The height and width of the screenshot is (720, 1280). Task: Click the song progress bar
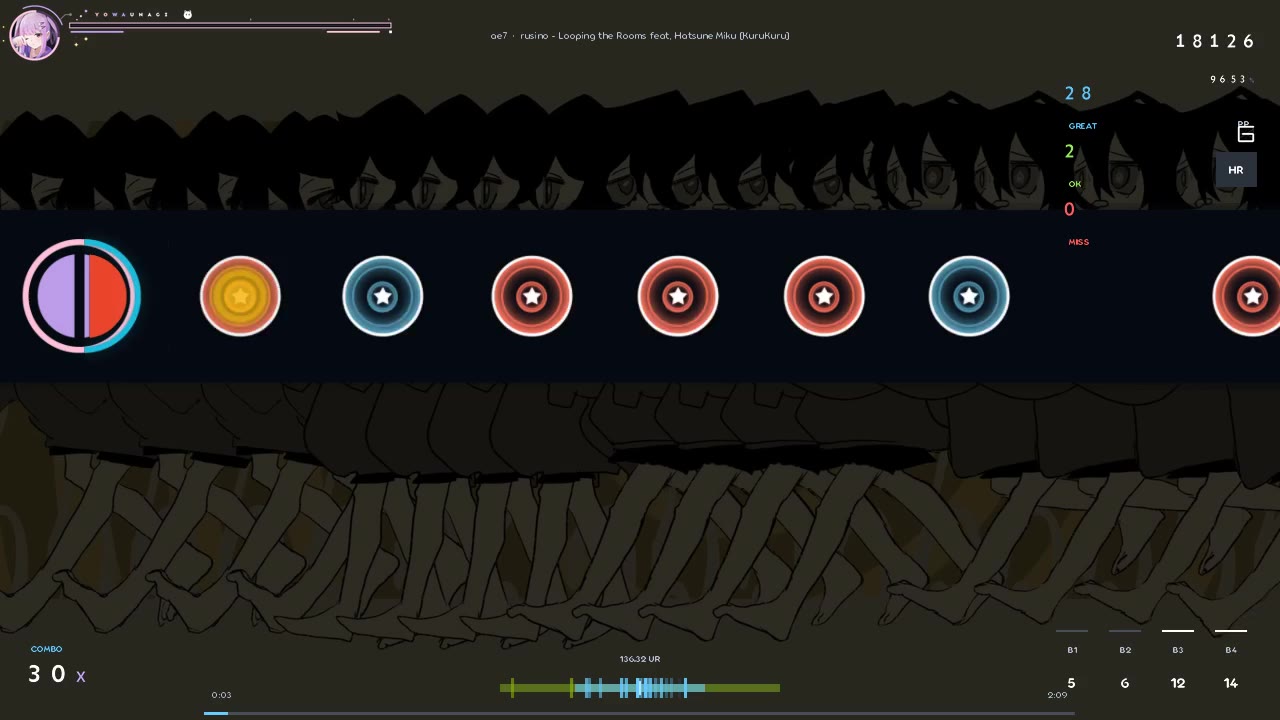(x=640, y=713)
